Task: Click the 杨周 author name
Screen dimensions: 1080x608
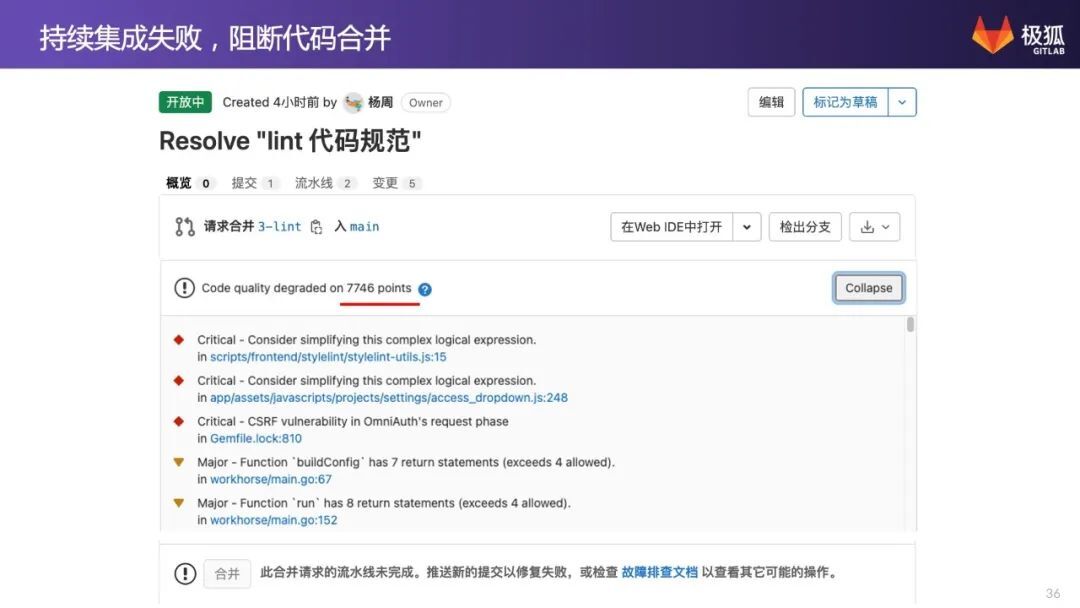Action: click(x=380, y=102)
